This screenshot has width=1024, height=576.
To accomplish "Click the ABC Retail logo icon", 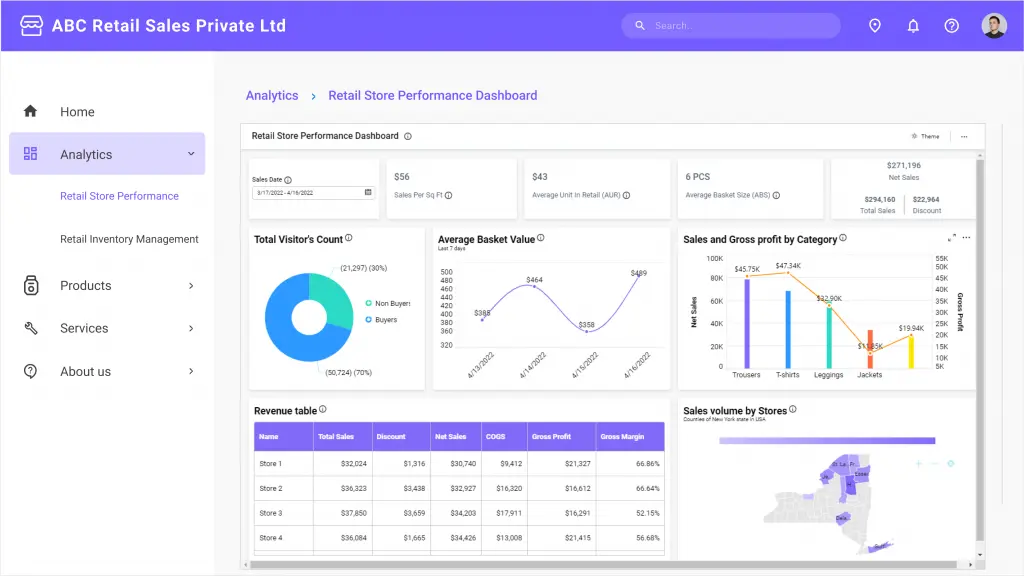I will point(31,25).
